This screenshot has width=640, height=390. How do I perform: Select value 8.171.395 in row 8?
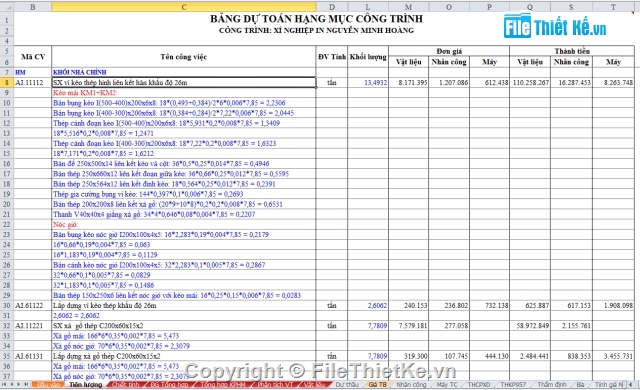[x=408, y=82]
